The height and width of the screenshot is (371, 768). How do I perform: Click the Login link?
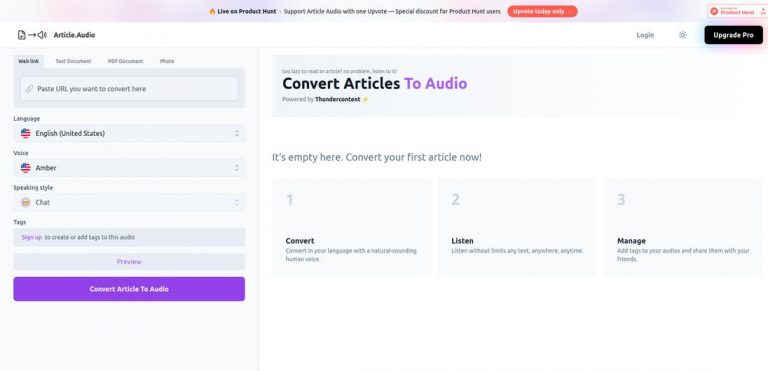[x=645, y=35]
